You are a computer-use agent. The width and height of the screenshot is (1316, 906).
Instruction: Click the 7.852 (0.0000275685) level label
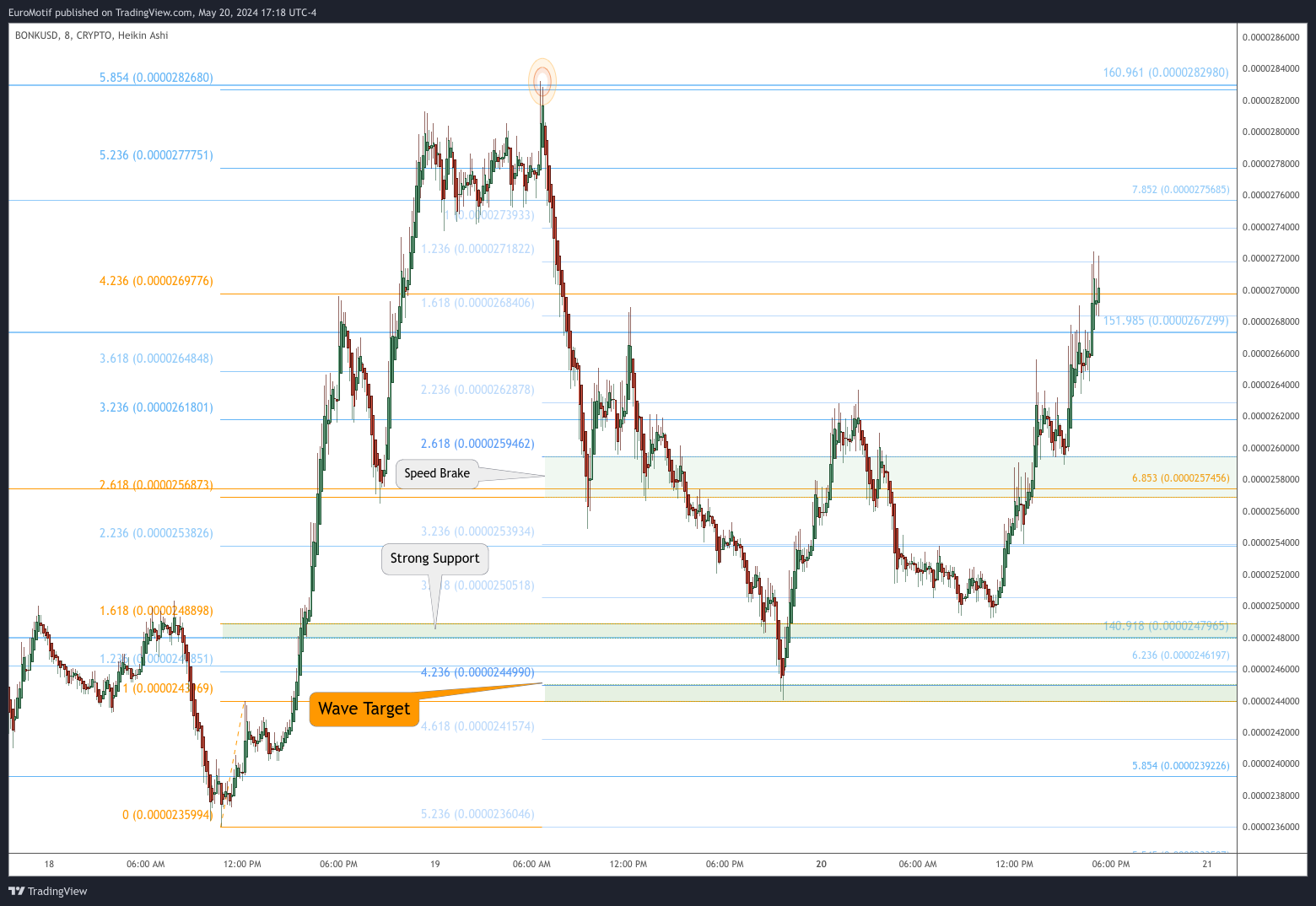coord(1181,190)
